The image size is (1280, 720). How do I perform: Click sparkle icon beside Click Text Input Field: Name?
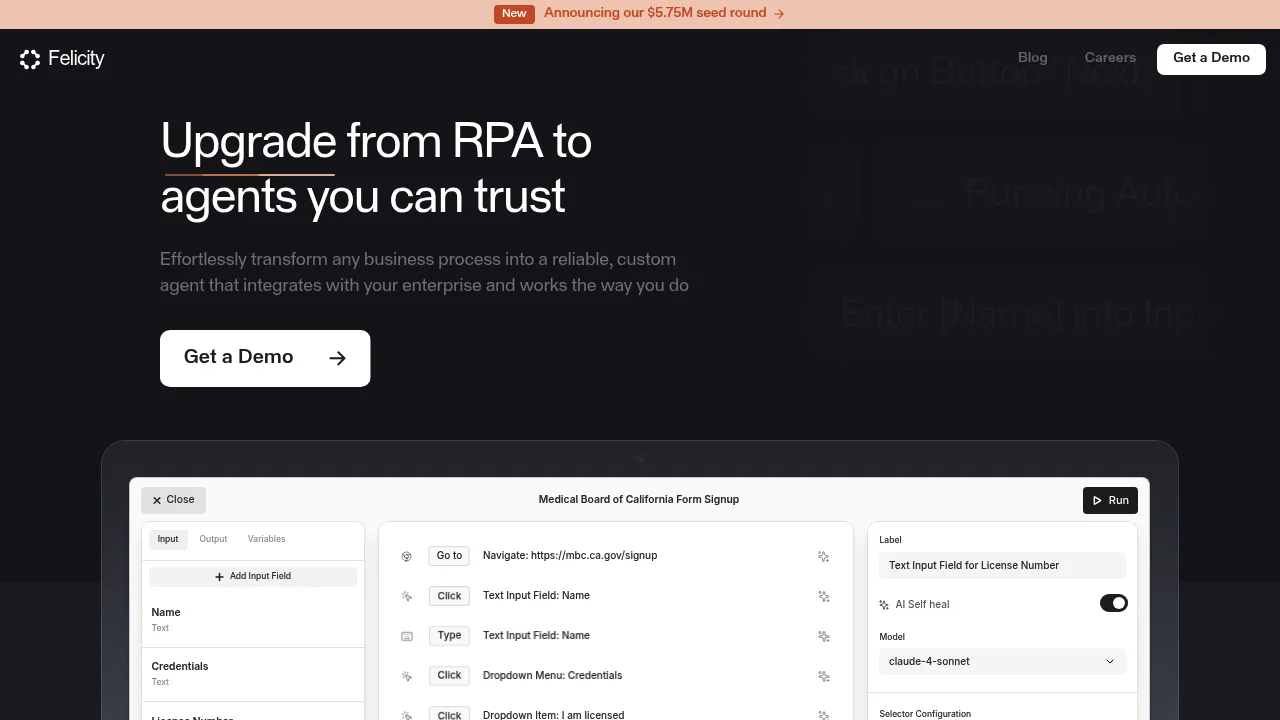point(824,596)
